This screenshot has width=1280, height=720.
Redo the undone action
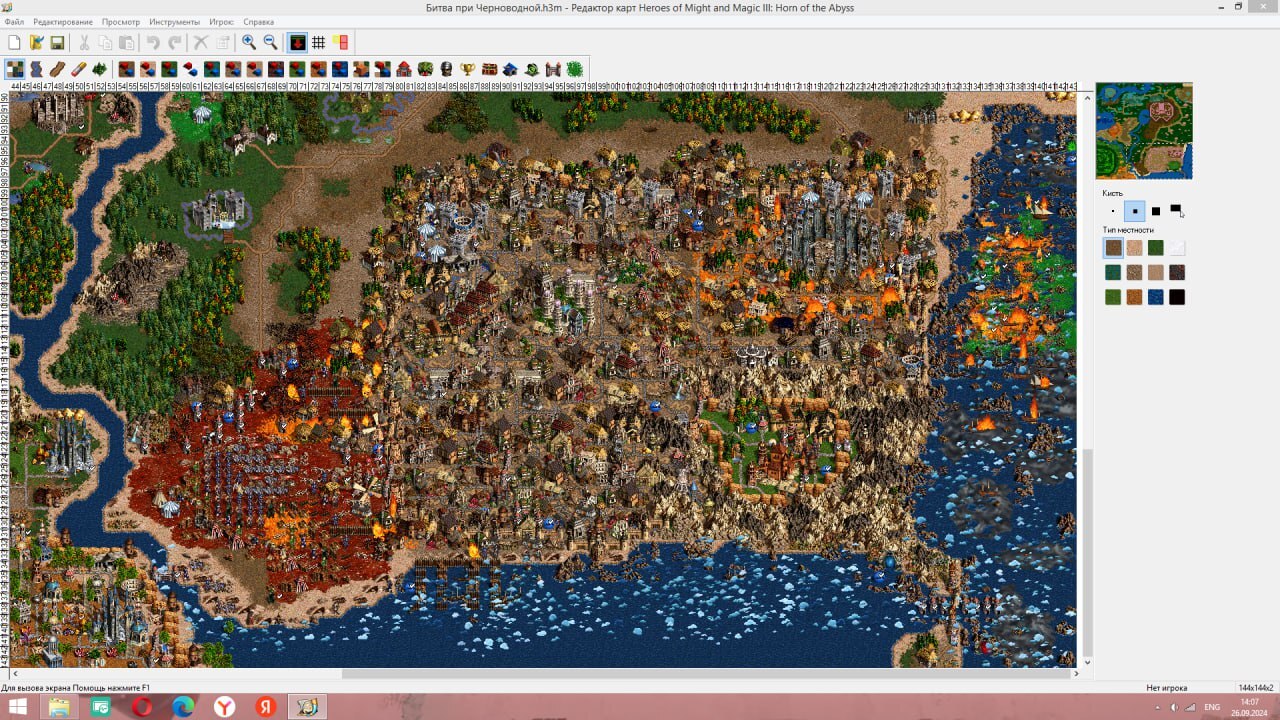175,42
